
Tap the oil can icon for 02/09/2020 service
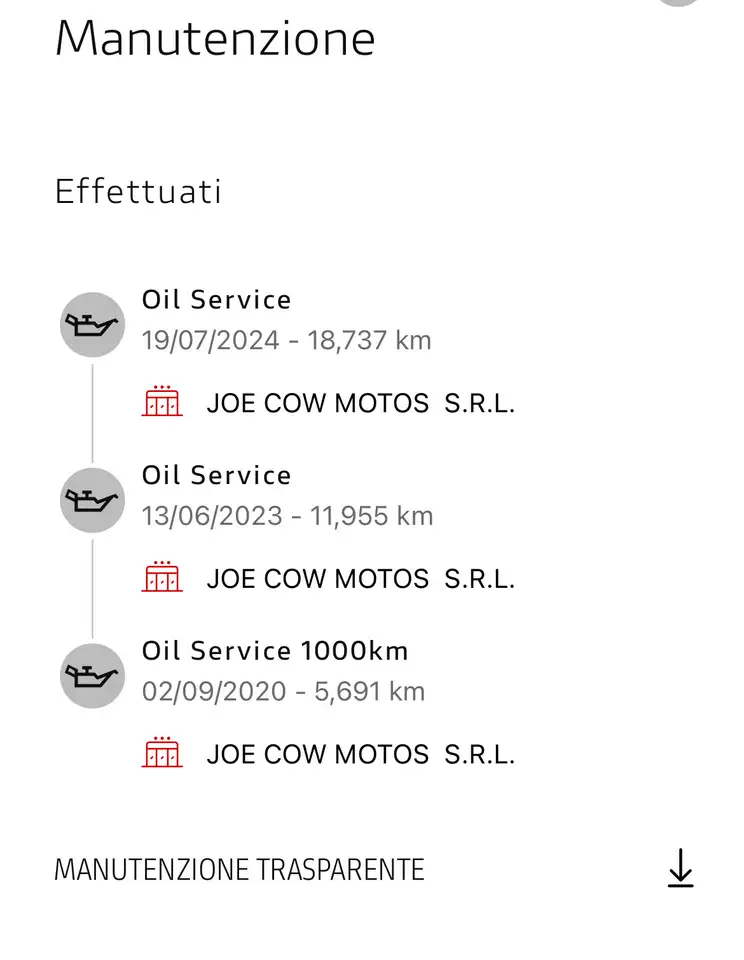click(92, 676)
